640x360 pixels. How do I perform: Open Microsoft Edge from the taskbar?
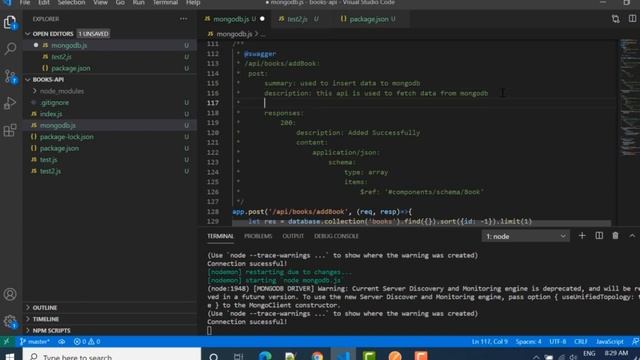click(x=265, y=356)
